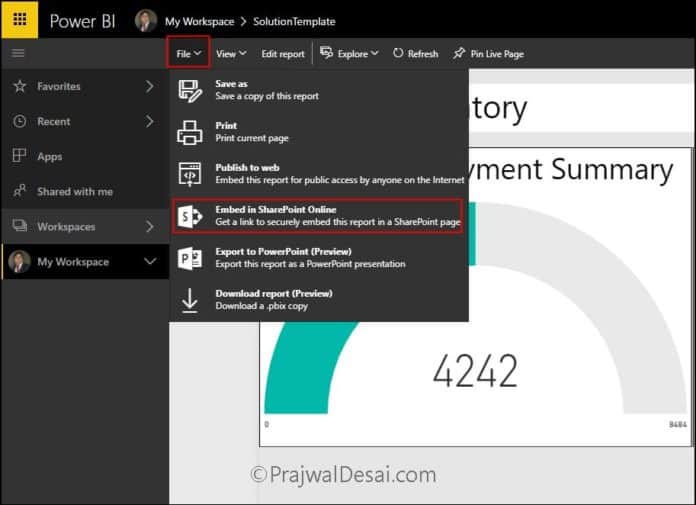Click the Explore icon in toolbar
696x505 pixels.
327,53
